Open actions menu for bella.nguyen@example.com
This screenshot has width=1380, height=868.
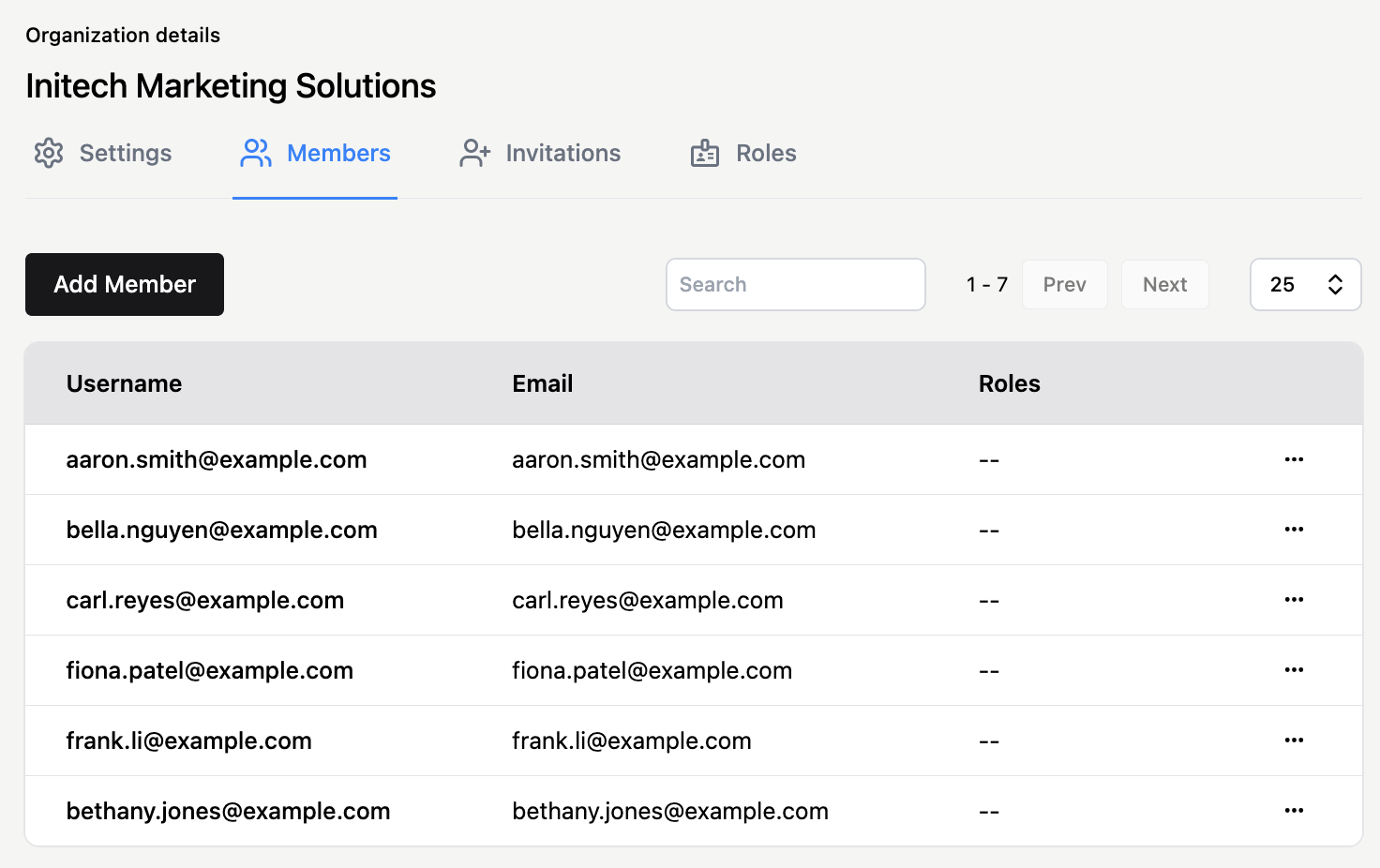(1294, 530)
